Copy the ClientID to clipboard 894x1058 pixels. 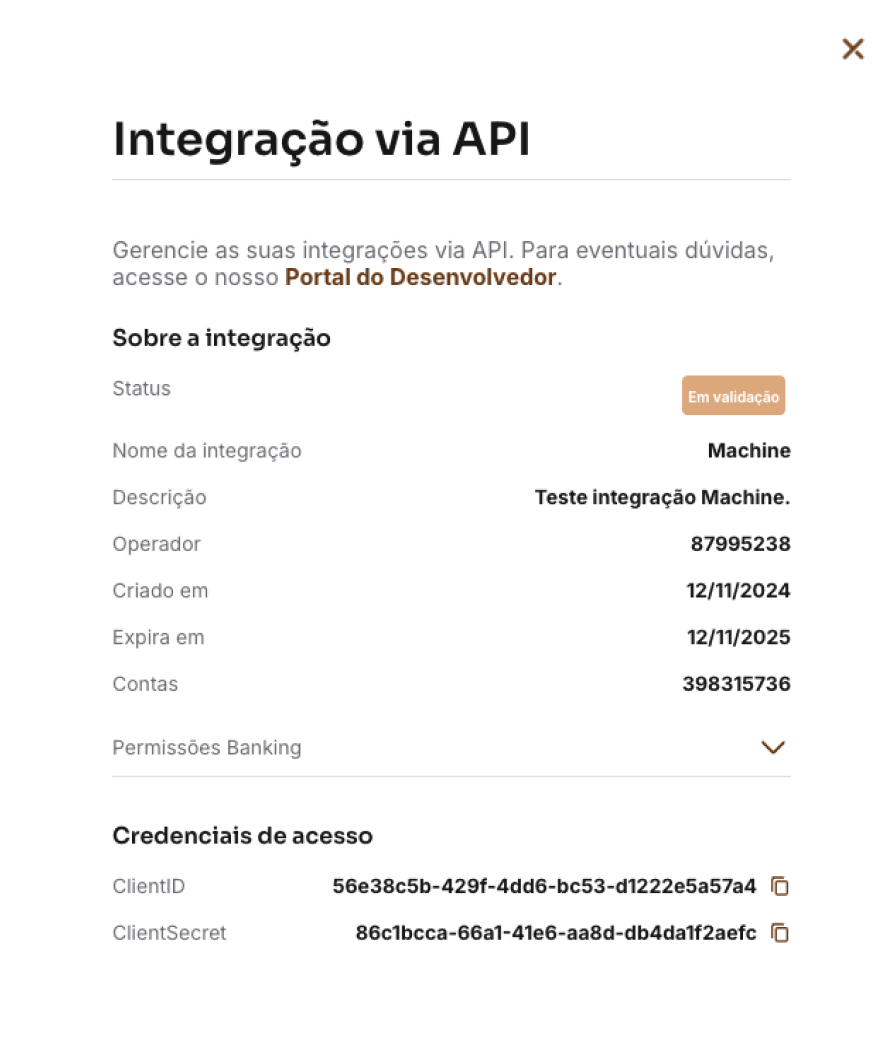coord(780,886)
